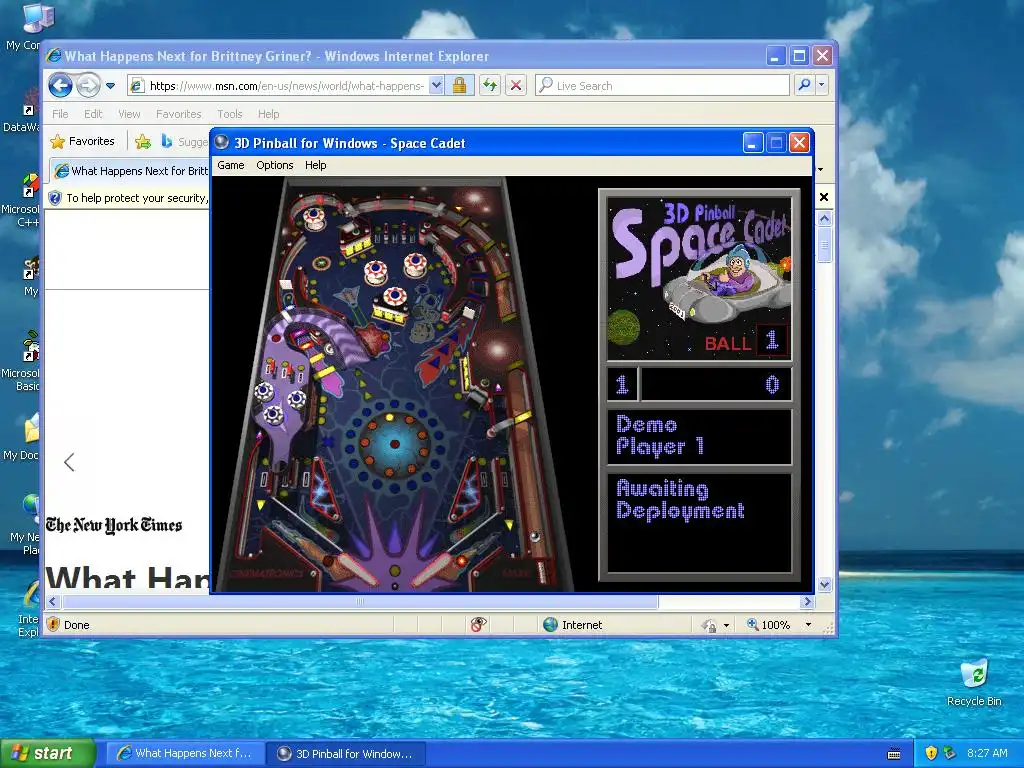Select the What Happens Next for Britt tab

coord(131,171)
